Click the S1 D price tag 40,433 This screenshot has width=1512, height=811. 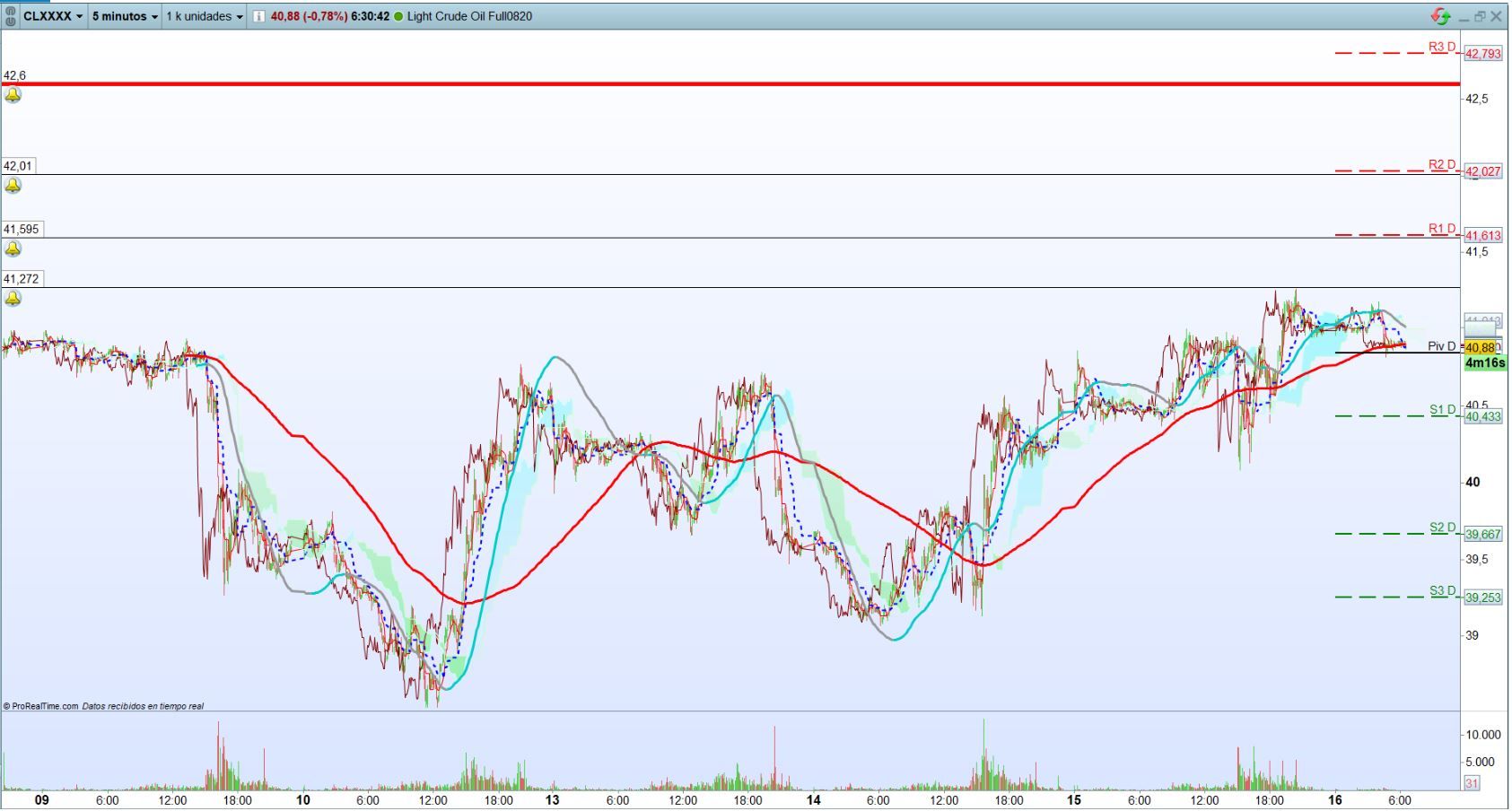coord(1482,416)
